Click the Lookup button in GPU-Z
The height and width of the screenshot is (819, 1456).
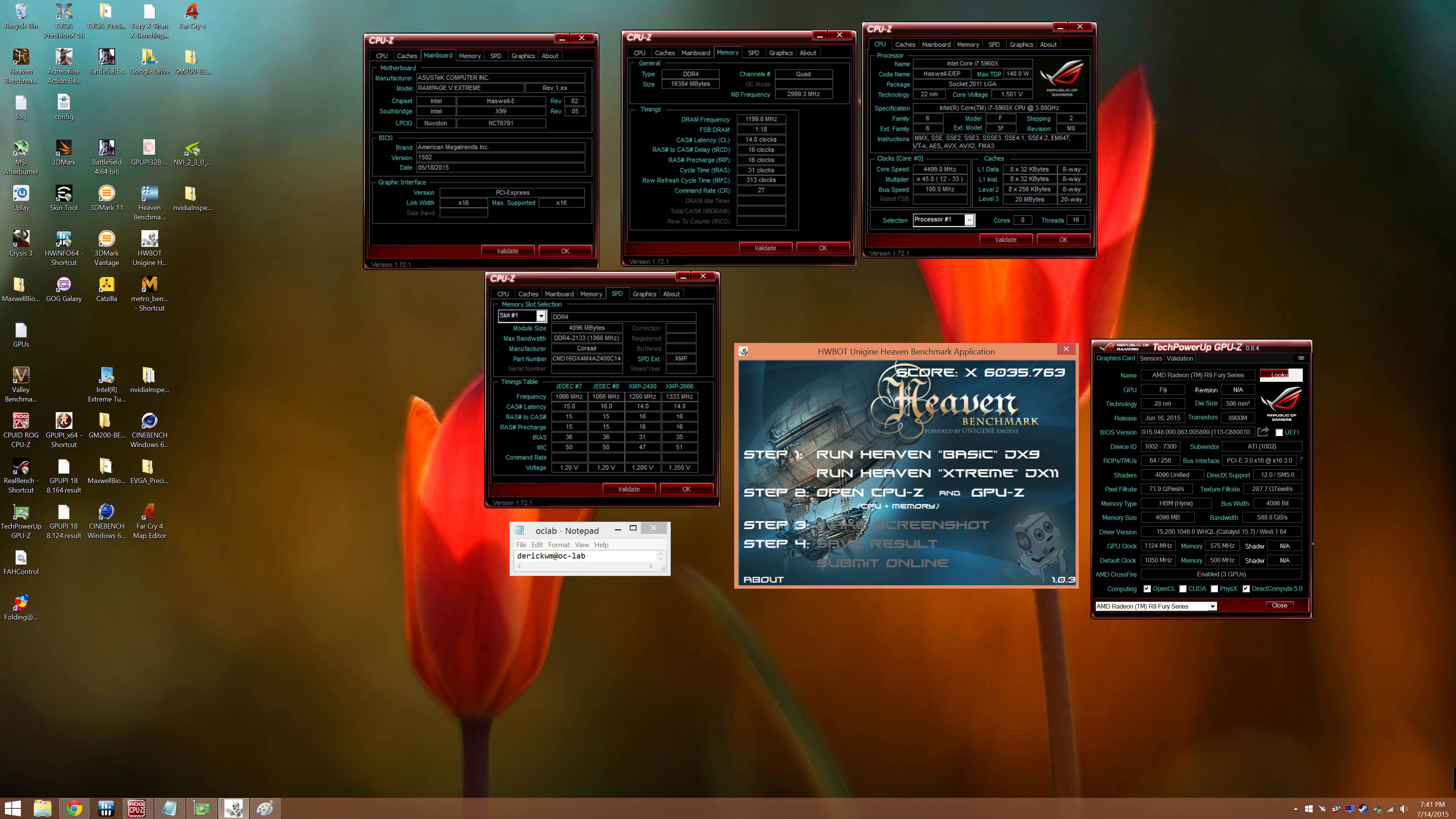(x=1281, y=375)
